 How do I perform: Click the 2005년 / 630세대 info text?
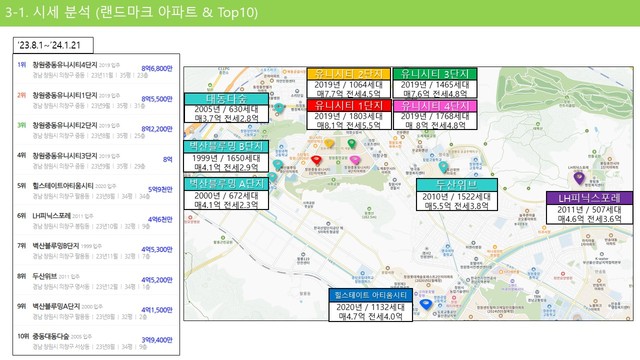tap(227, 109)
